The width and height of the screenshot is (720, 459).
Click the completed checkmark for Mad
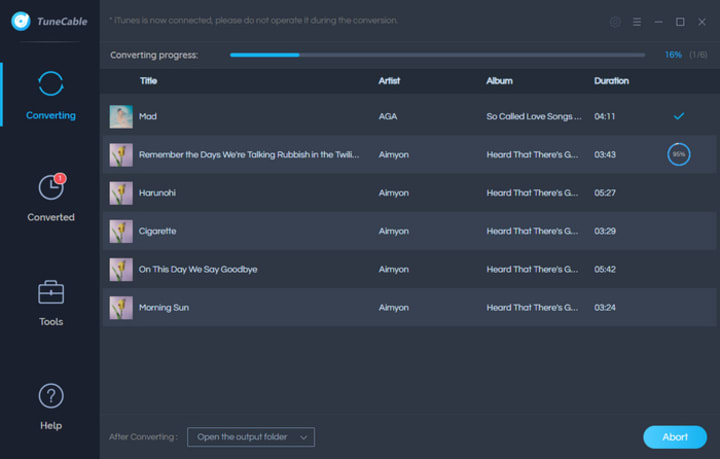679,116
